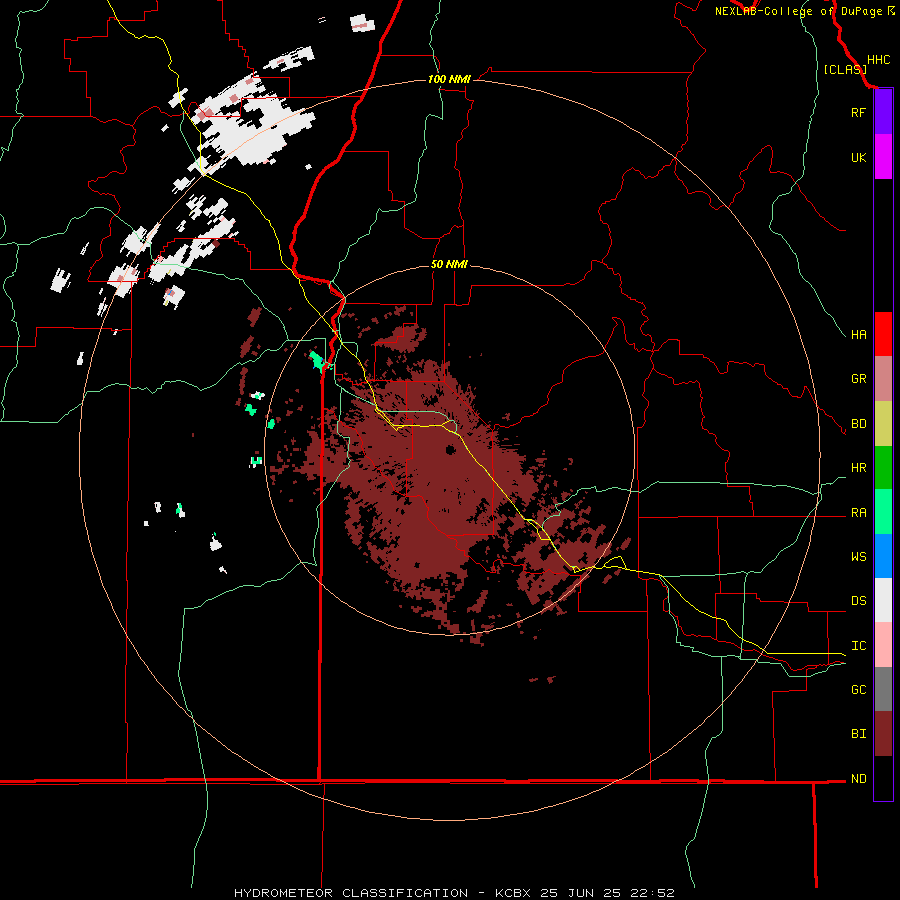Image resolution: width=900 pixels, height=900 pixels.
Task: Click the bright green RA legend swatch
Action: click(883, 512)
